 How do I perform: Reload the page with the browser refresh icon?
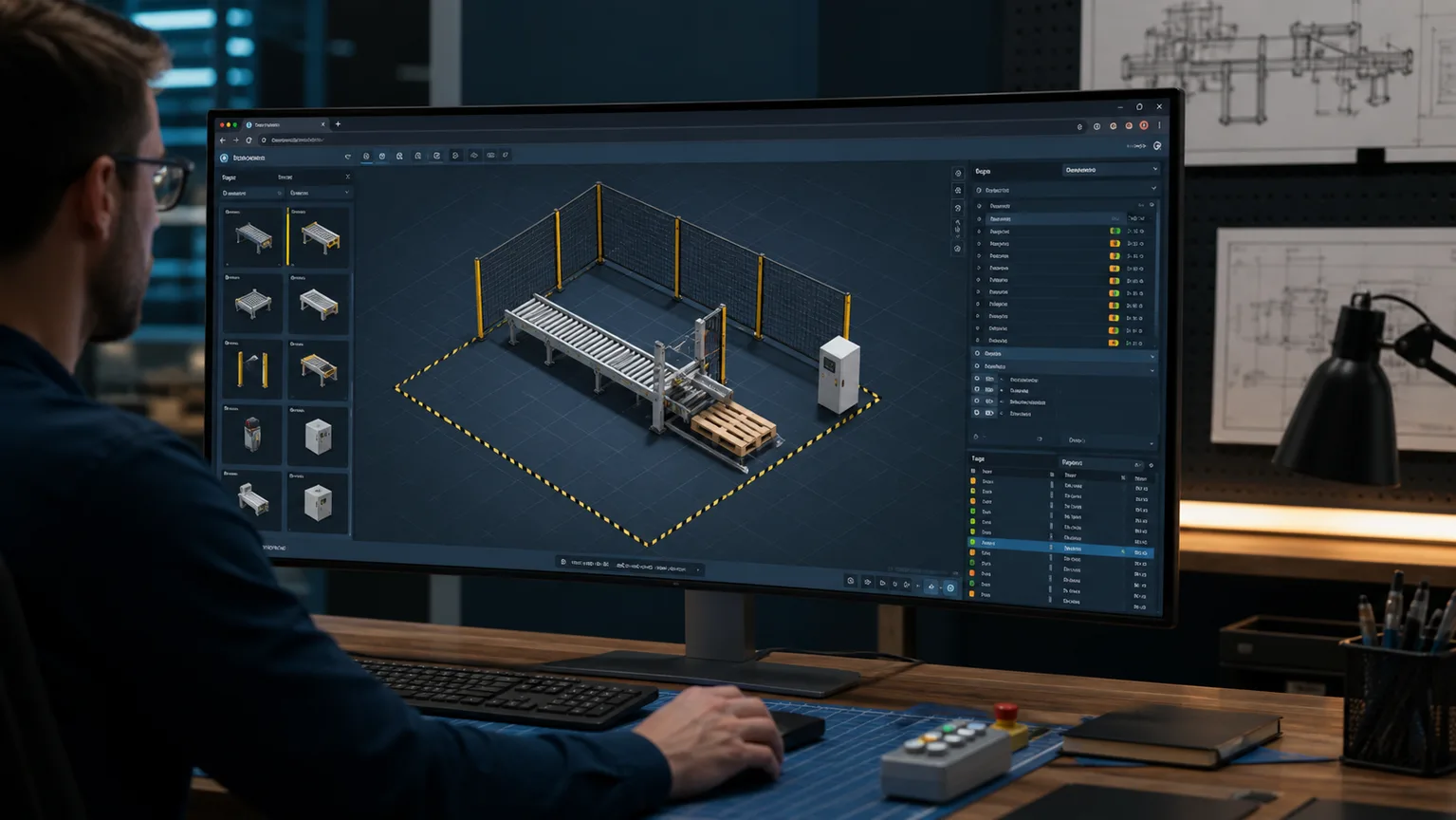249,140
